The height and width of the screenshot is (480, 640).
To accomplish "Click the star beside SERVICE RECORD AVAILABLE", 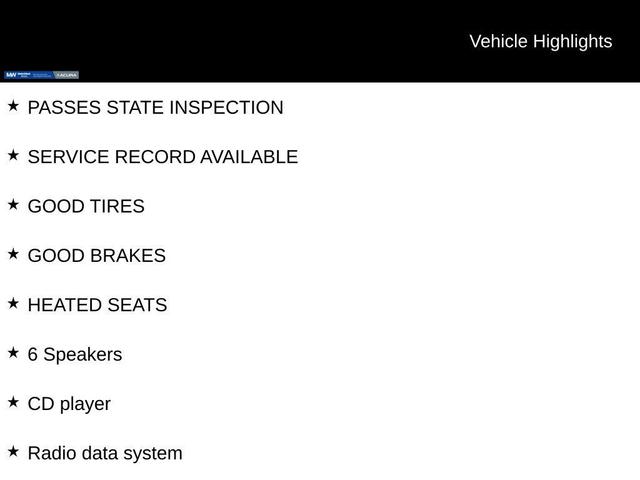I will (13, 155).
